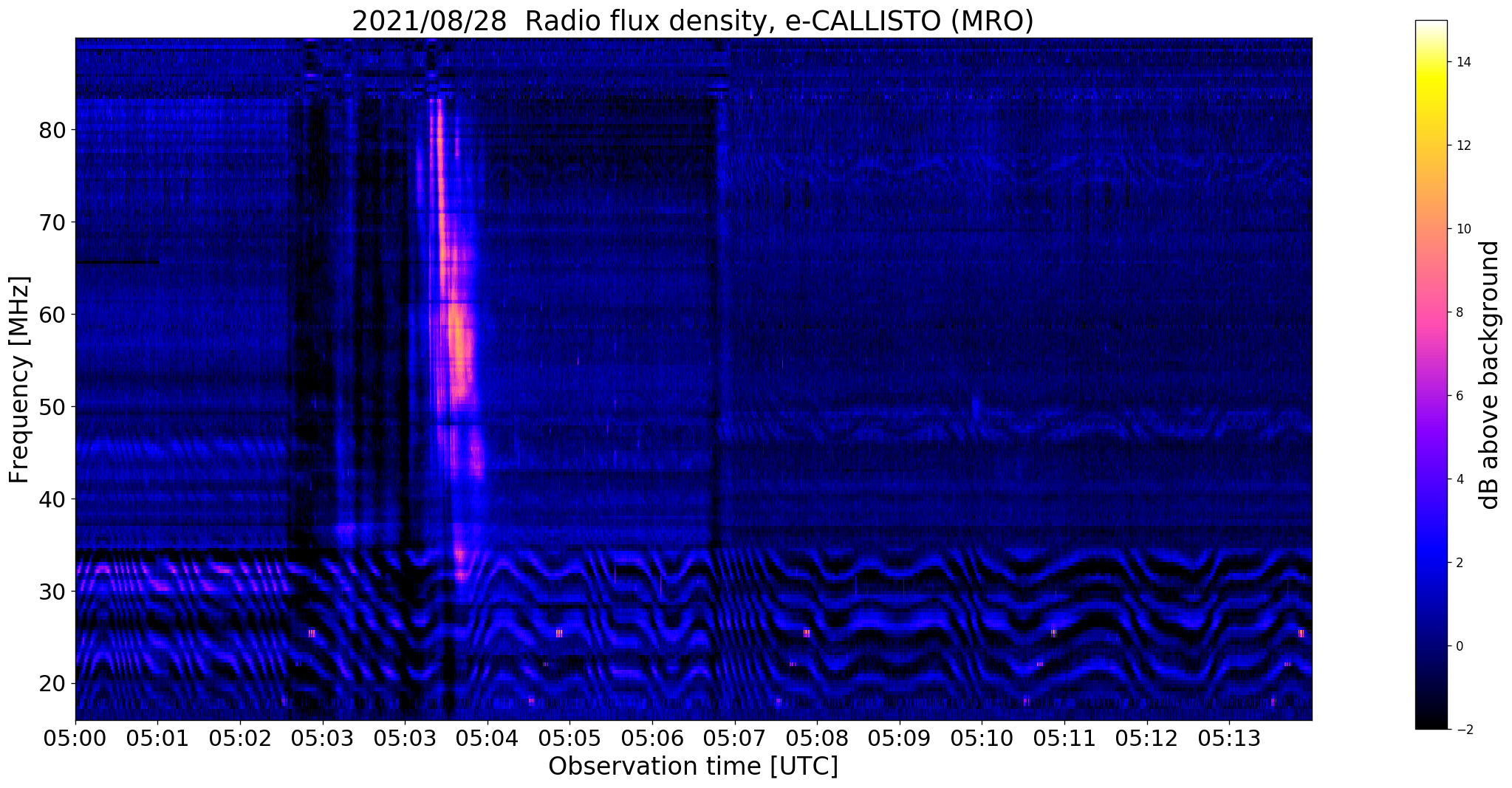This screenshot has height=788, width=1512.
Task: Click the colorbar tick value 8
Action: (x=1459, y=312)
